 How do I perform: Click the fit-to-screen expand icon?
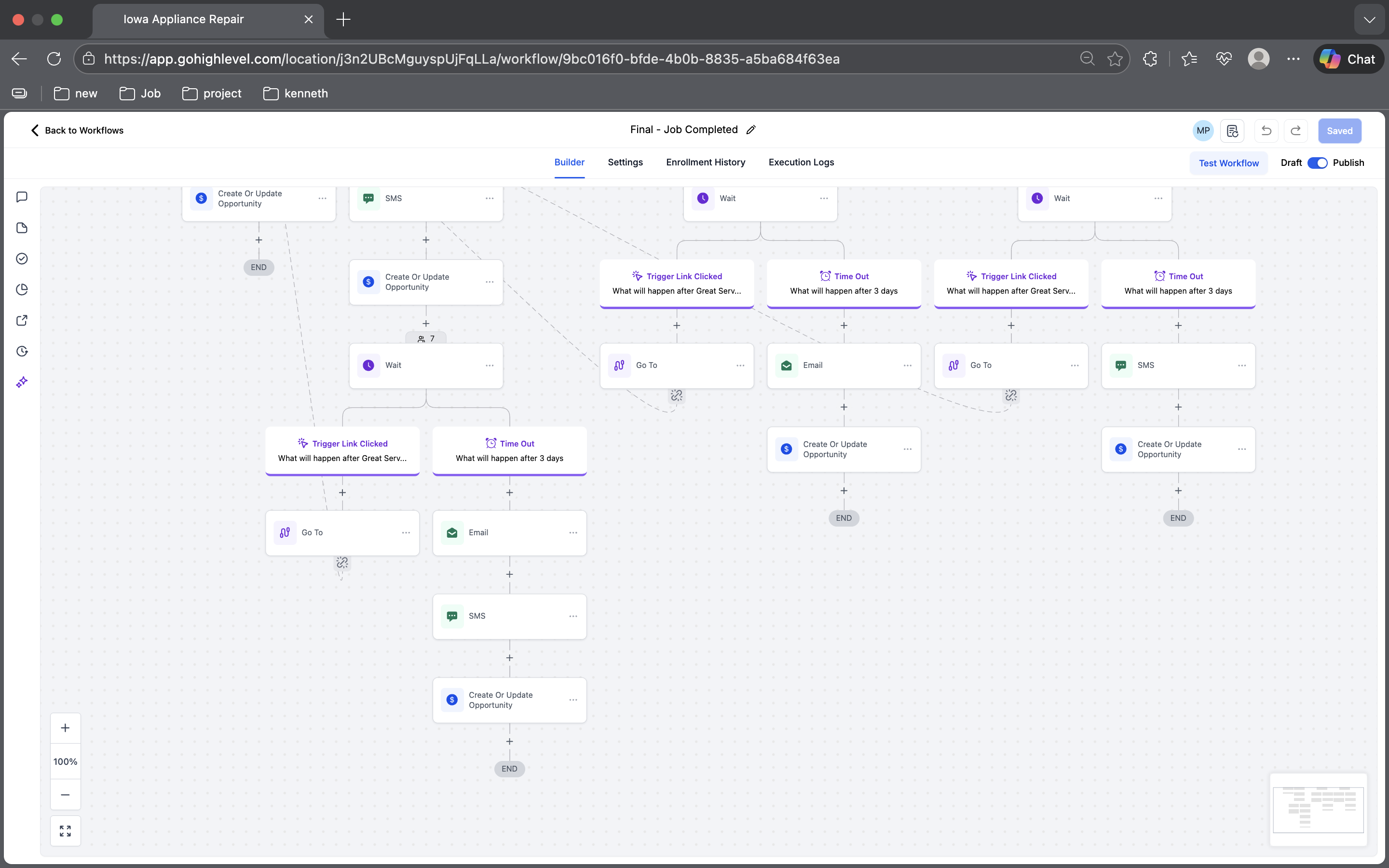tap(66, 831)
